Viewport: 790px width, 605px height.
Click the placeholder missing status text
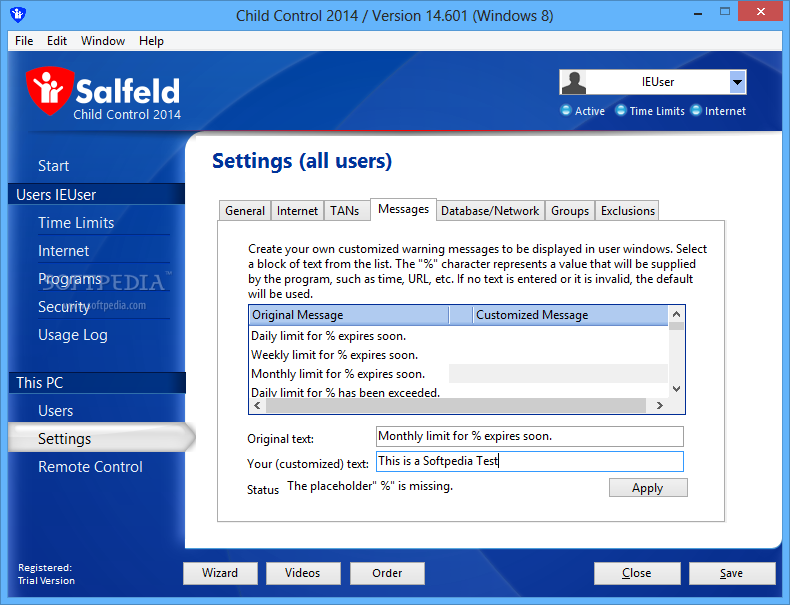tap(370, 486)
